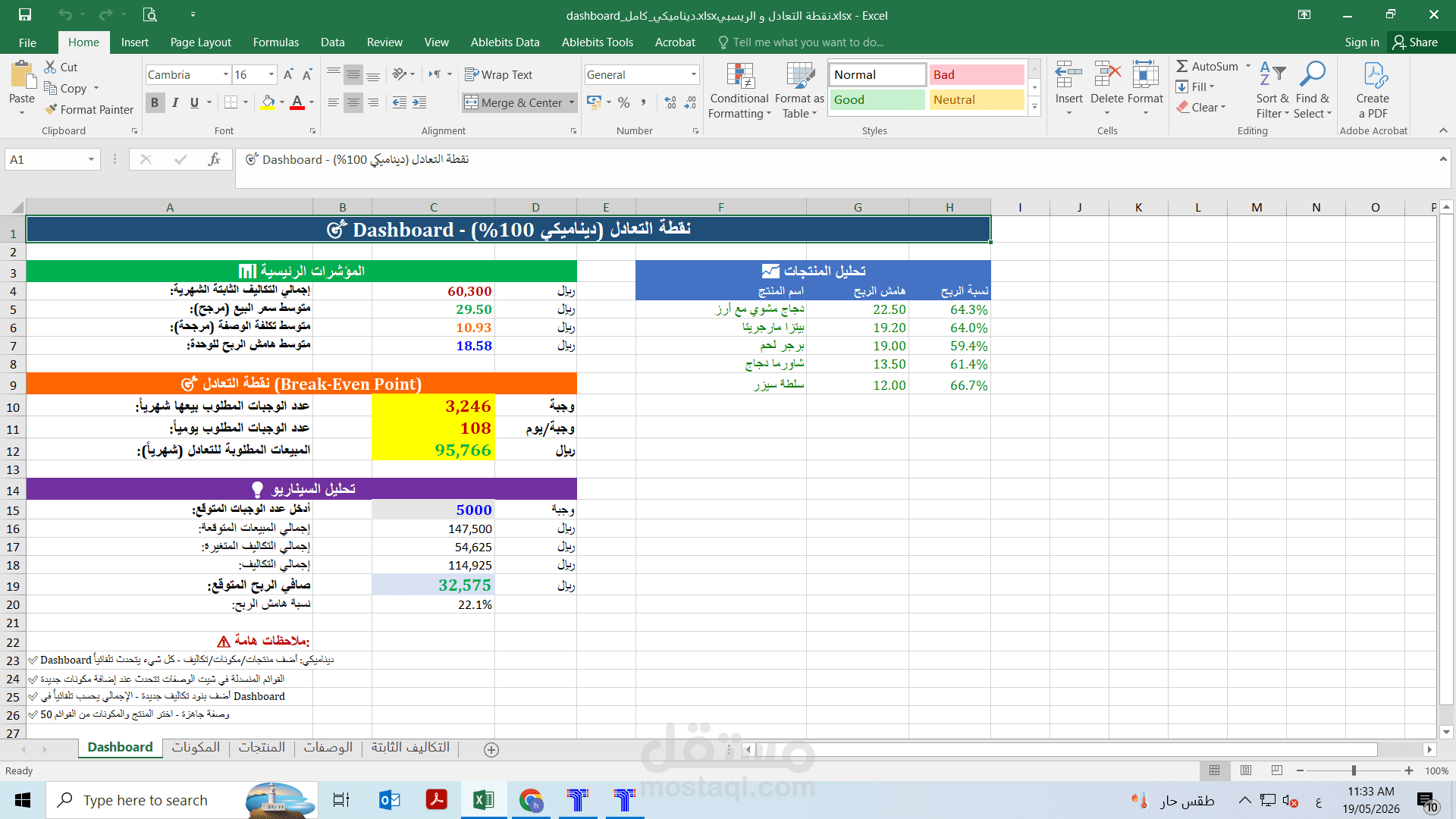Image resolution: width=1456 pixels, height=819 pixels.
Task: Open the Ablebits Data tab
Action: point(505,42)
